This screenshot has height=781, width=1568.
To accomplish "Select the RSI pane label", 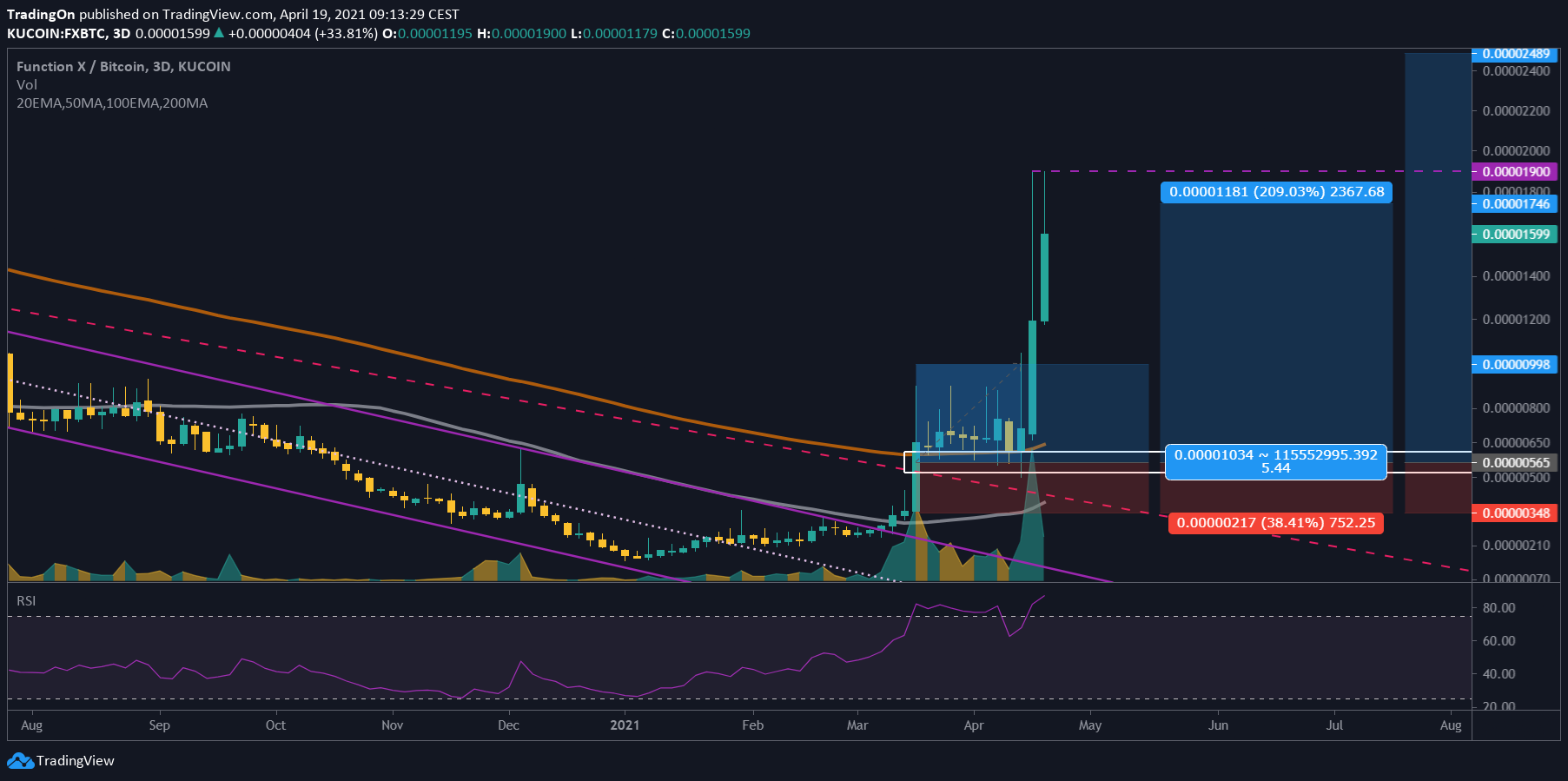I will pos(26,600).
